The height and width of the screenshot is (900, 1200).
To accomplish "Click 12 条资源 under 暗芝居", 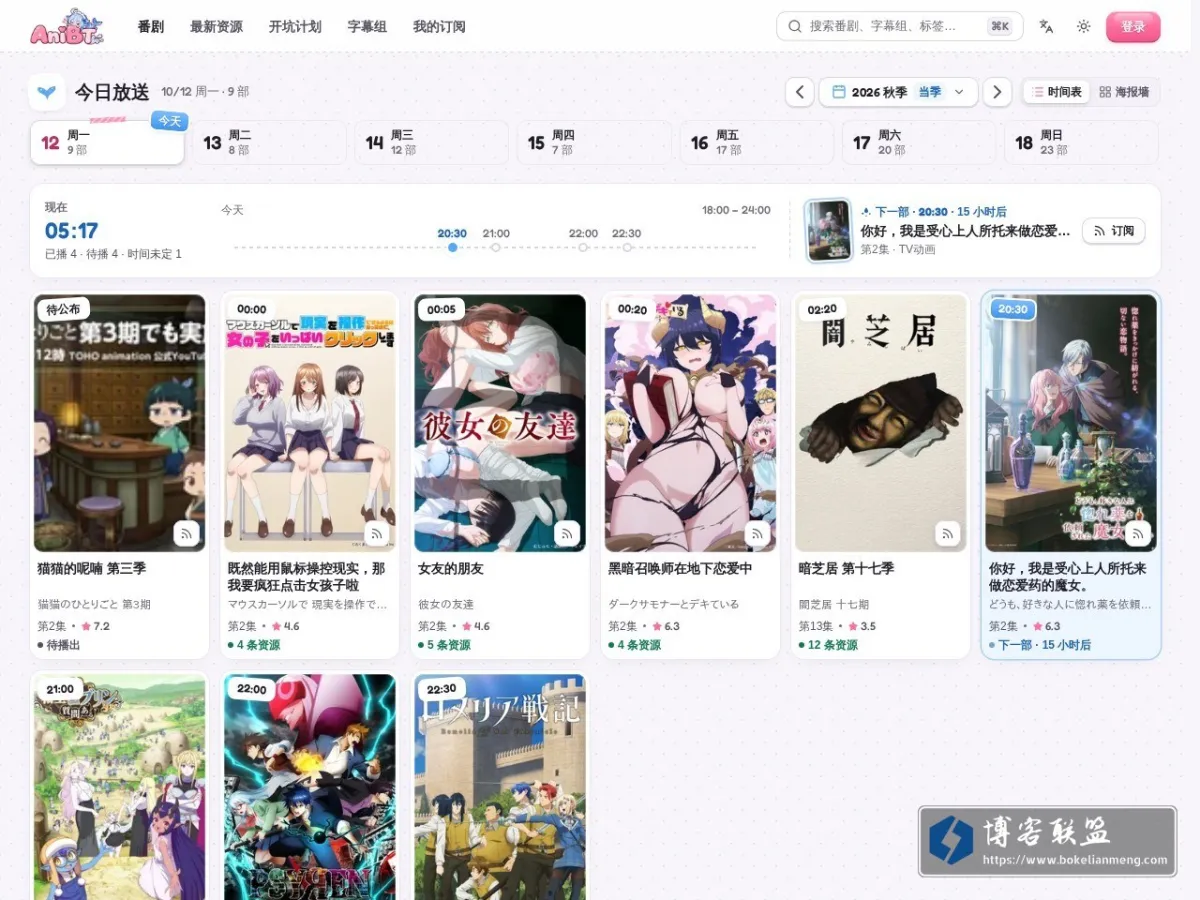I will tap(828, 645).
